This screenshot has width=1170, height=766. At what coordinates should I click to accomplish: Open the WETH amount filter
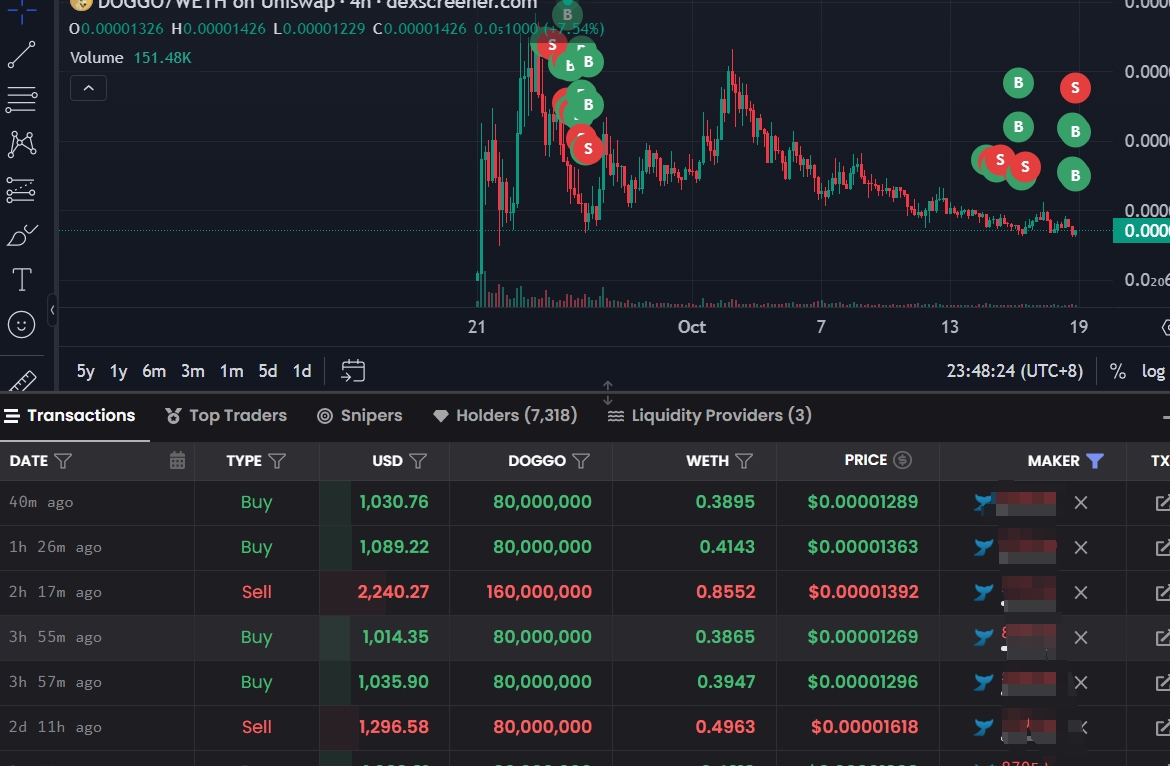point(743,461)
